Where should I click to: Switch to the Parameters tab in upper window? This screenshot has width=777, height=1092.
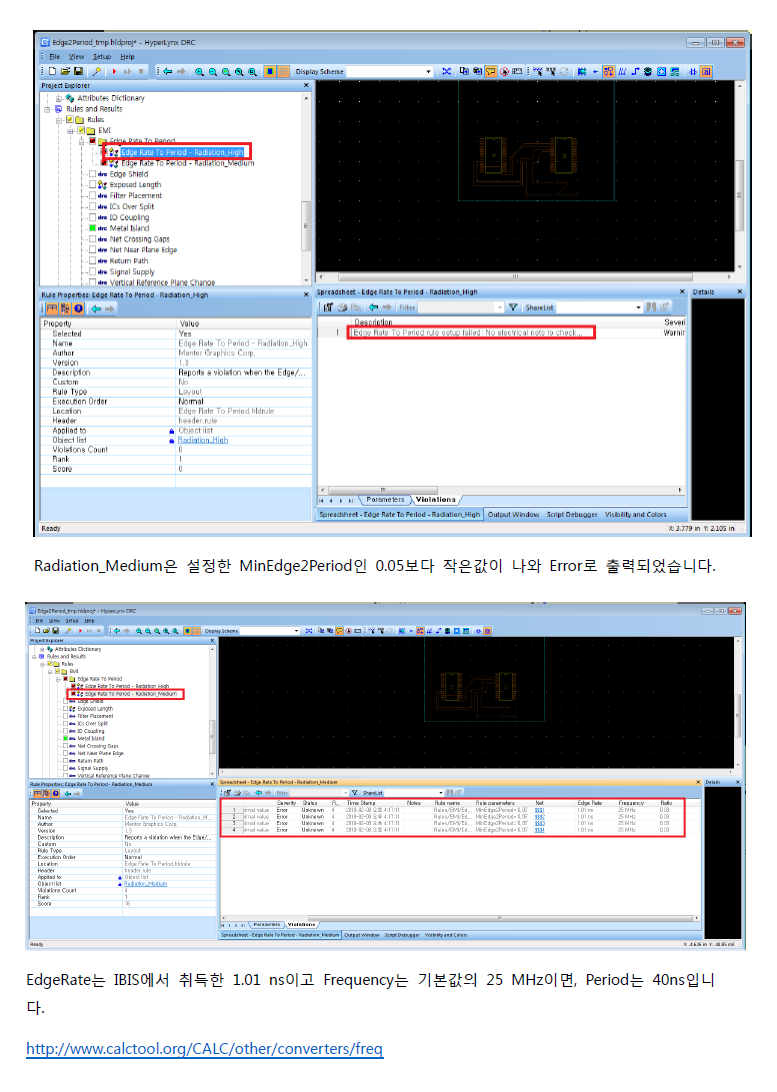coord(385,499)
